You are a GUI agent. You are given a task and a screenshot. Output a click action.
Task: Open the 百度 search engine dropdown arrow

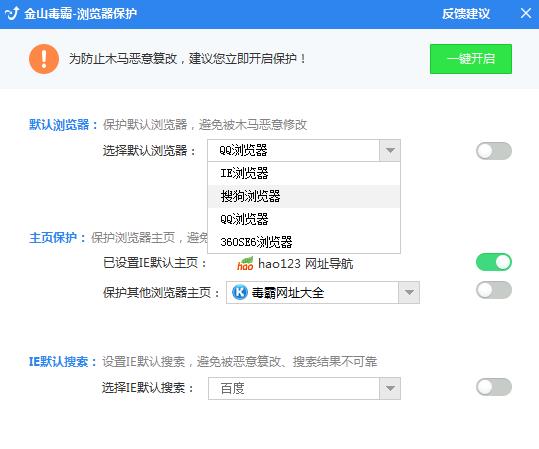click(390, 388)
